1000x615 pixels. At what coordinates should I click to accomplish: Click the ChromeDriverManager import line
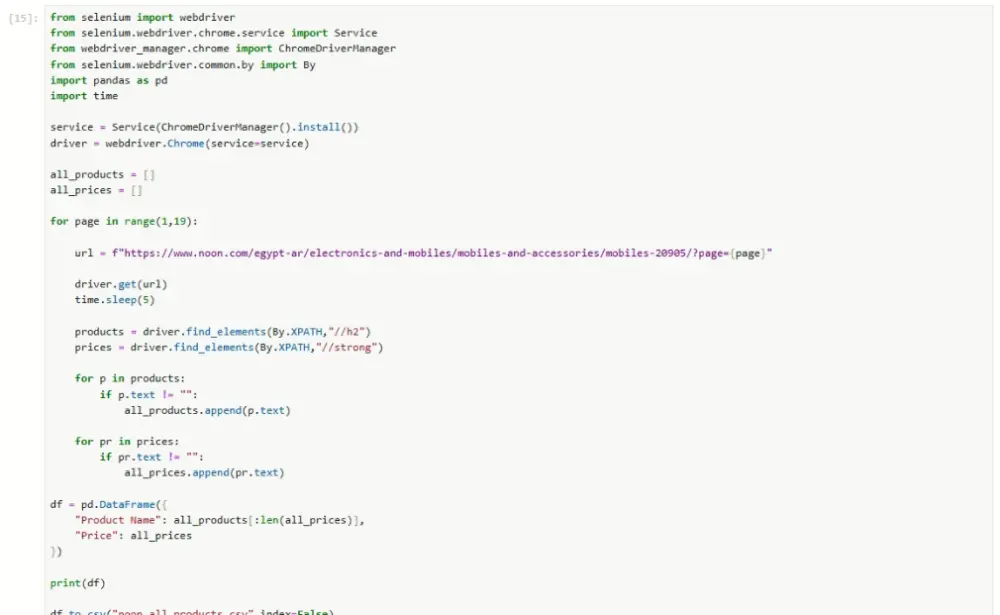point(223,48)
